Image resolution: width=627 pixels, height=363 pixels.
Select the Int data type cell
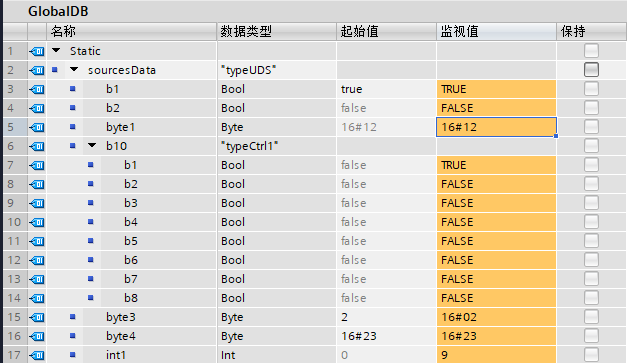coord(277,355)
